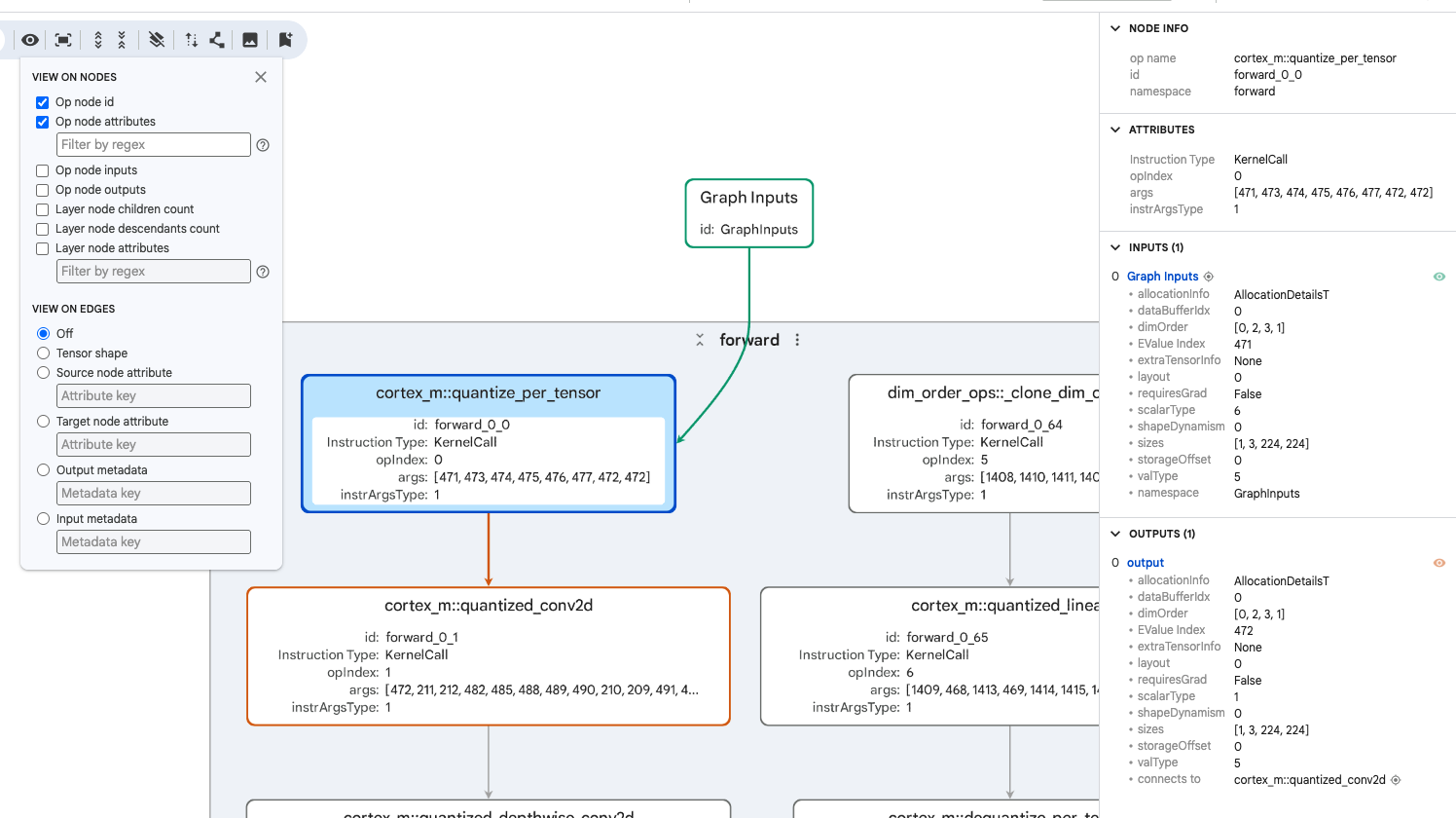Select the cortex_m::quantize_per_tensor node

(x=489, y=444)
